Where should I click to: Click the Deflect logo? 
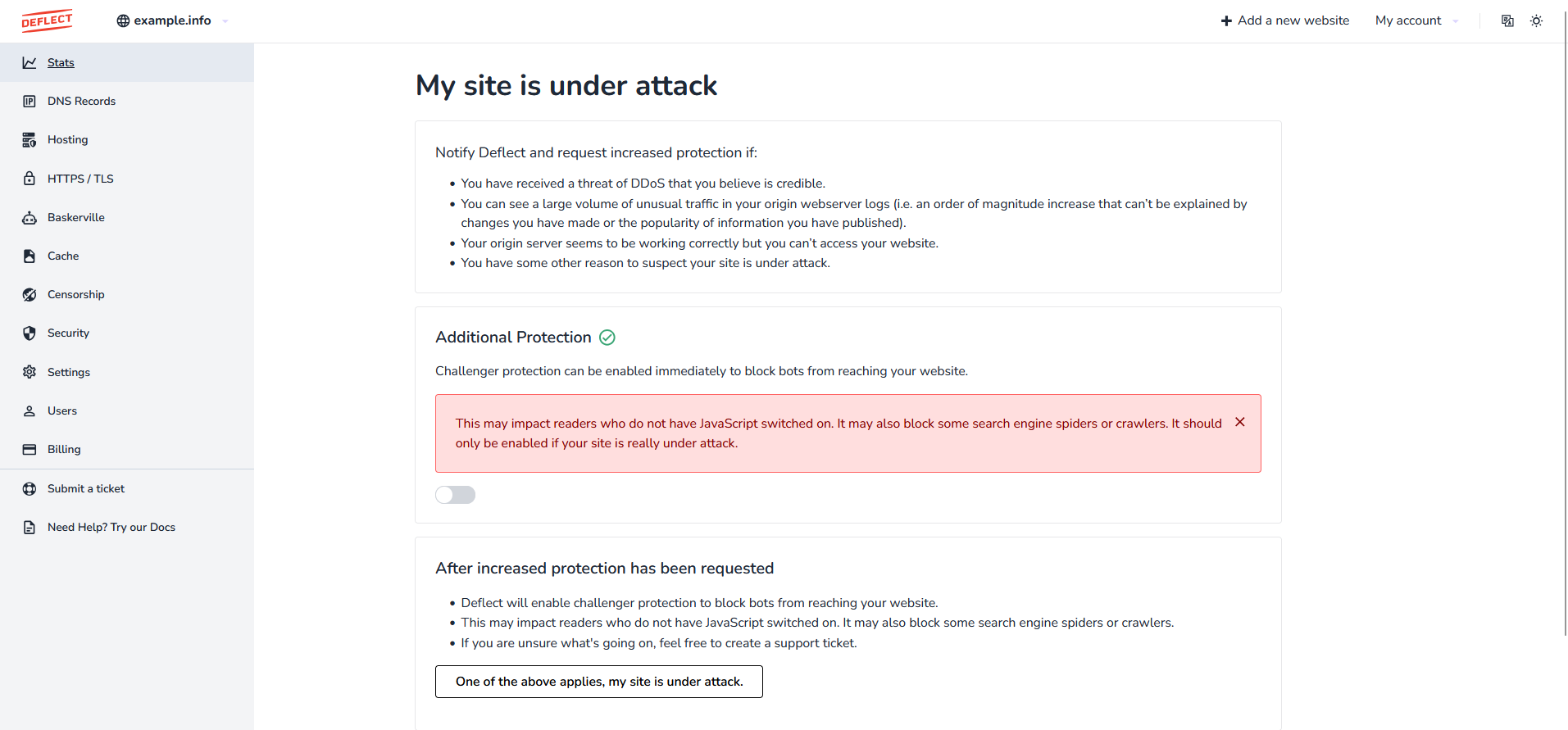pyautogui.click(x=47, y=20)
